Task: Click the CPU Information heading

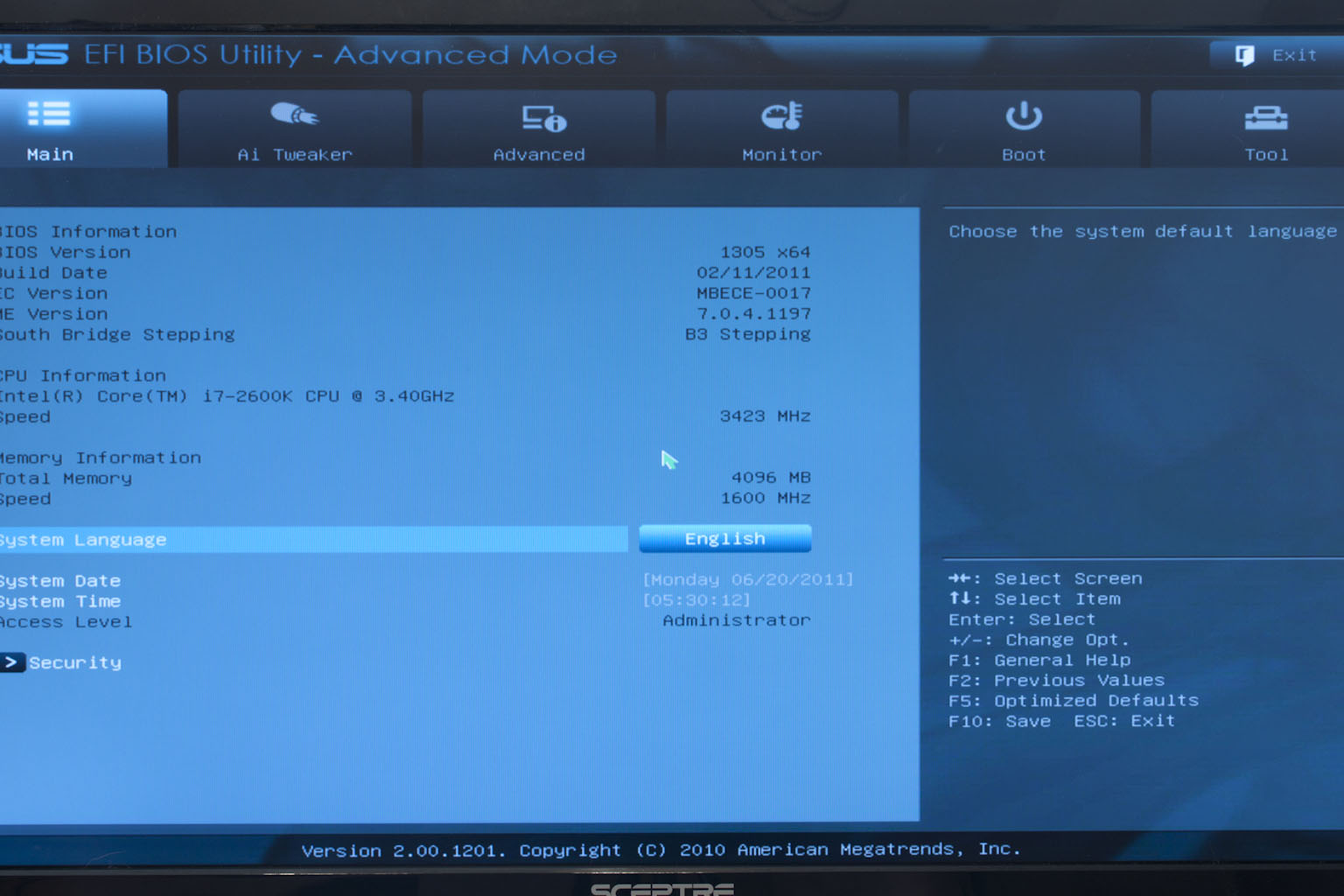Action: [82, 375]
